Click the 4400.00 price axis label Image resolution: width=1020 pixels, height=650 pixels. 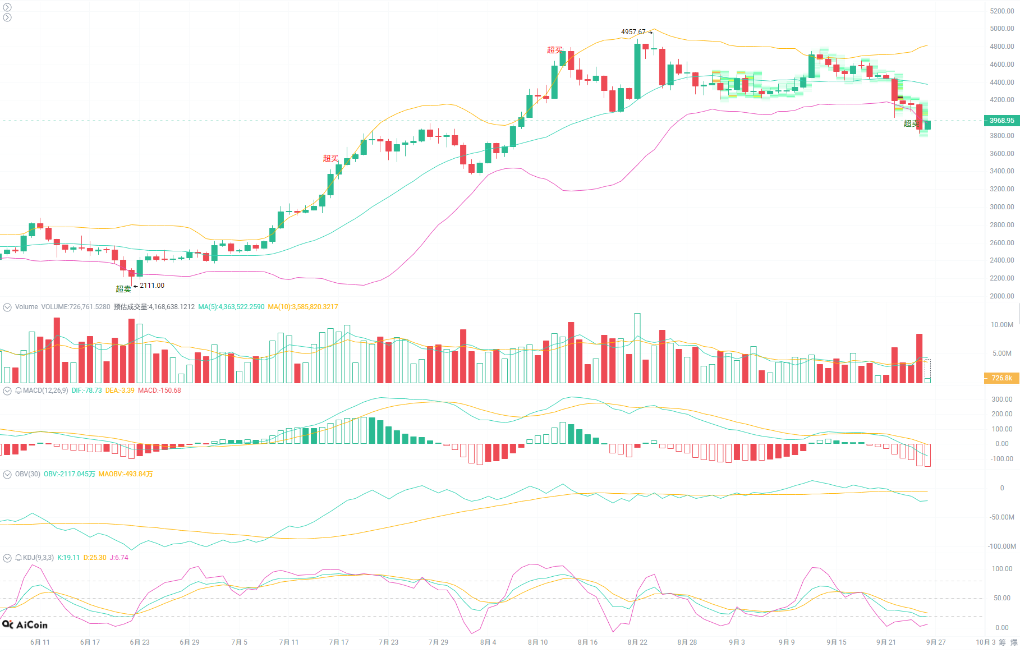(1002, 83)
